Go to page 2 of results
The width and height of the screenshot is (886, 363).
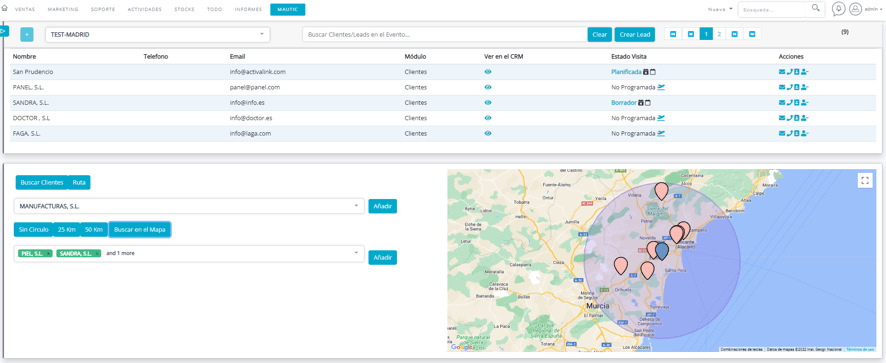719,34
